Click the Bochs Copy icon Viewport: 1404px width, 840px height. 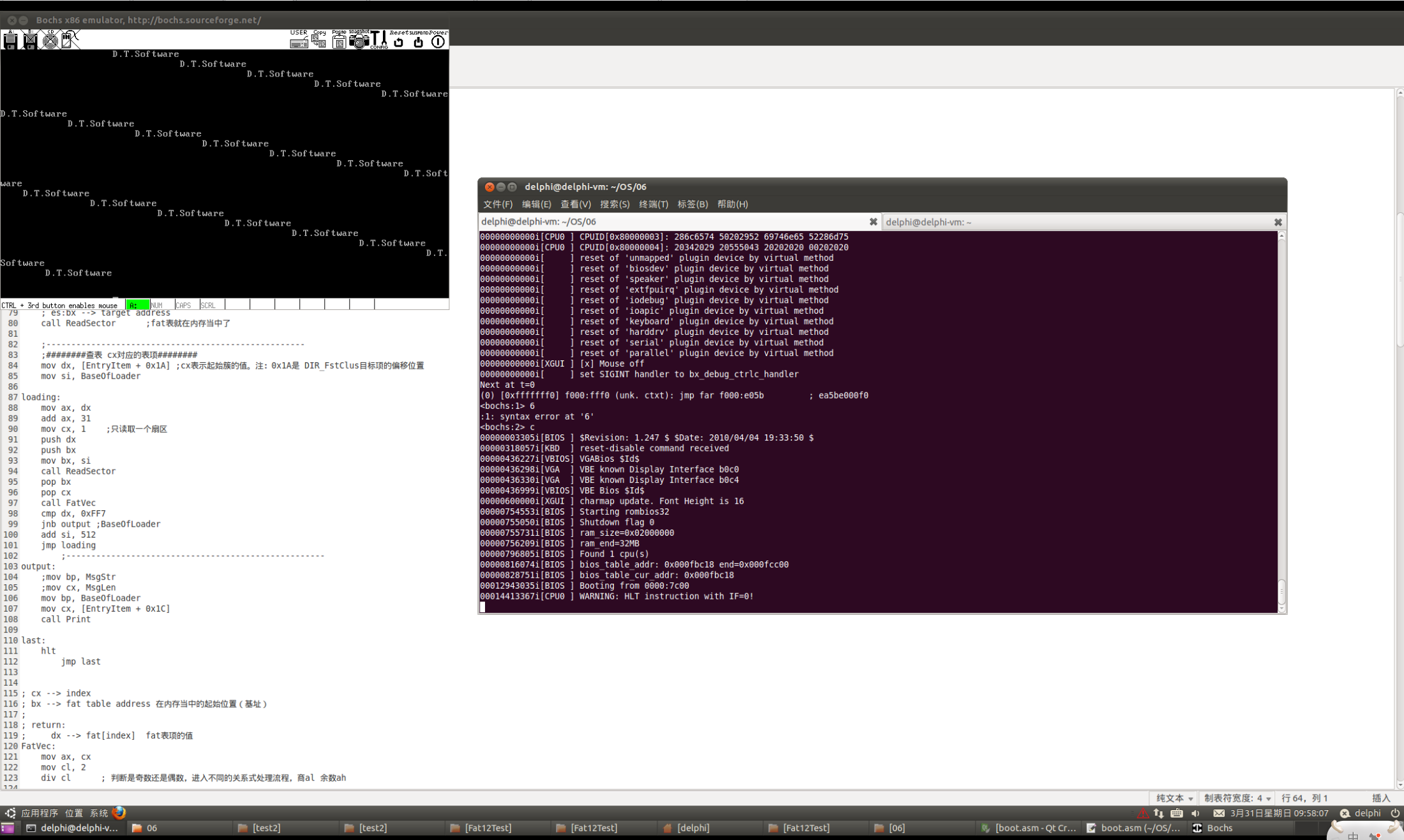pos(319,41)
